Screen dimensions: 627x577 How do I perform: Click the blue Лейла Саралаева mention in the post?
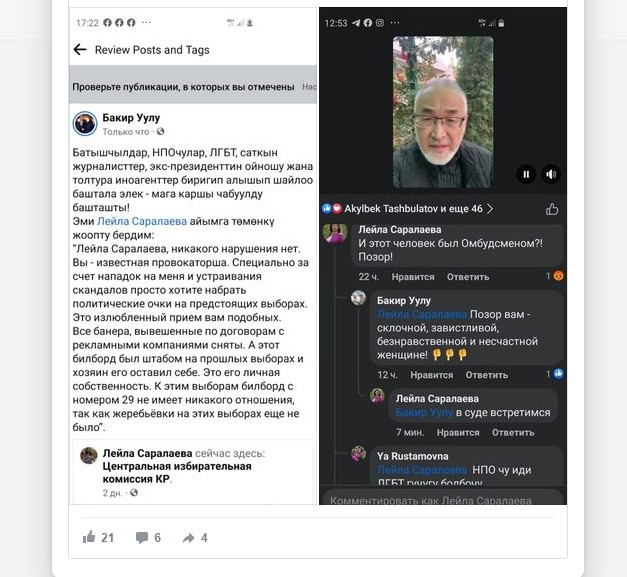pos(142,221)
